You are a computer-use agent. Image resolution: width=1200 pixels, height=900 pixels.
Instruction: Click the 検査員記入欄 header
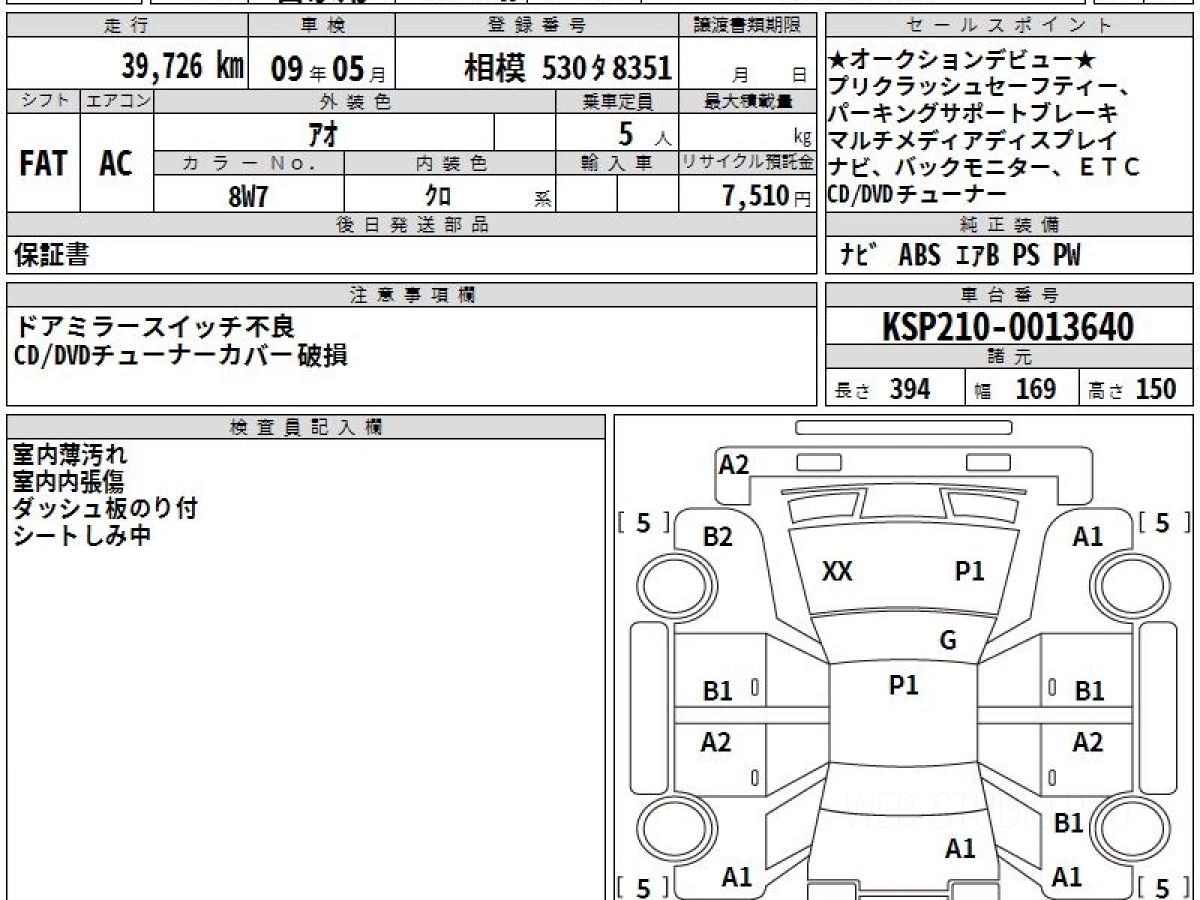[306, 427]
